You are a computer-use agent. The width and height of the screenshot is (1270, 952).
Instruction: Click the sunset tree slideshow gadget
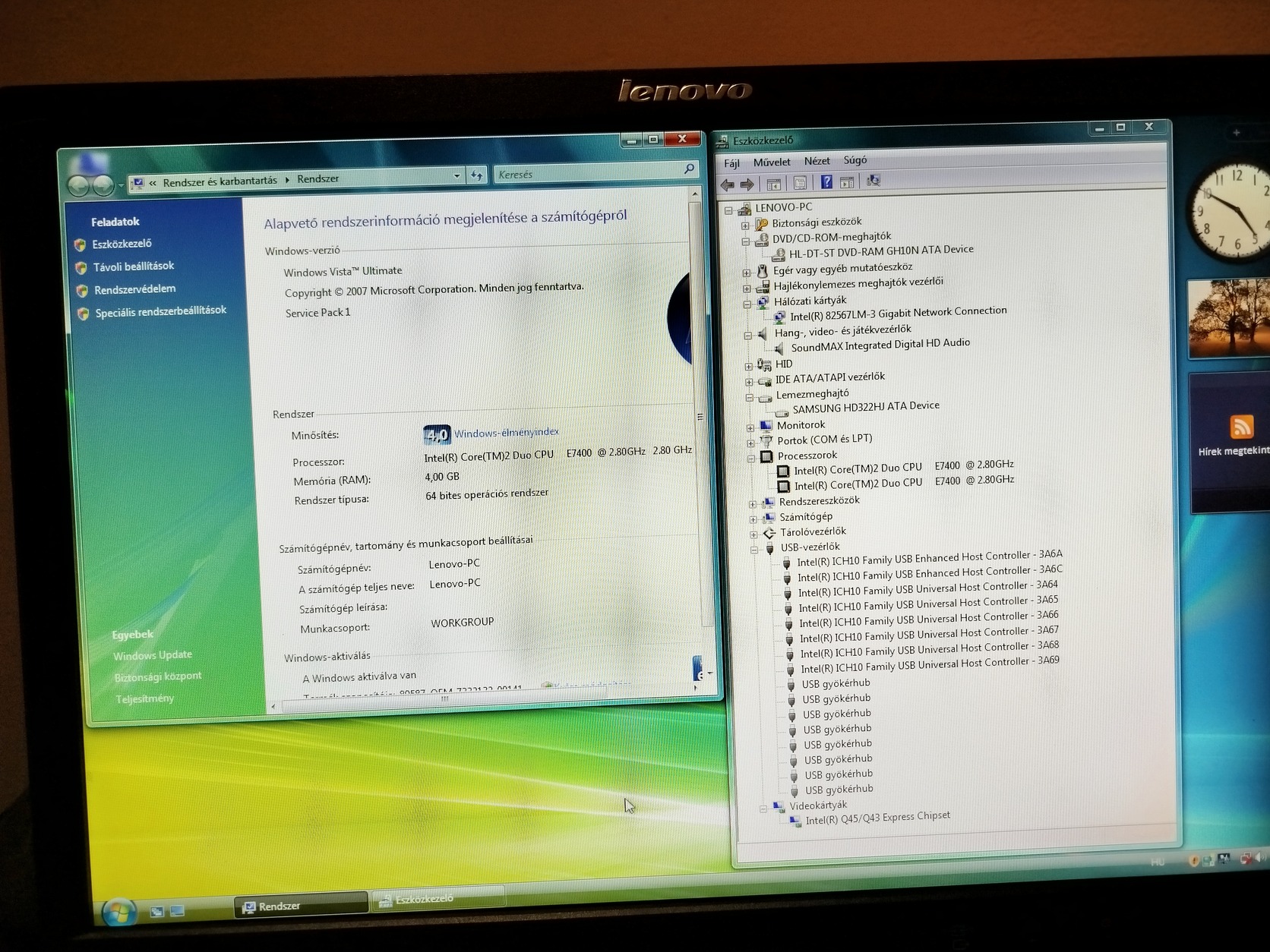click(x=1228, y=319)
